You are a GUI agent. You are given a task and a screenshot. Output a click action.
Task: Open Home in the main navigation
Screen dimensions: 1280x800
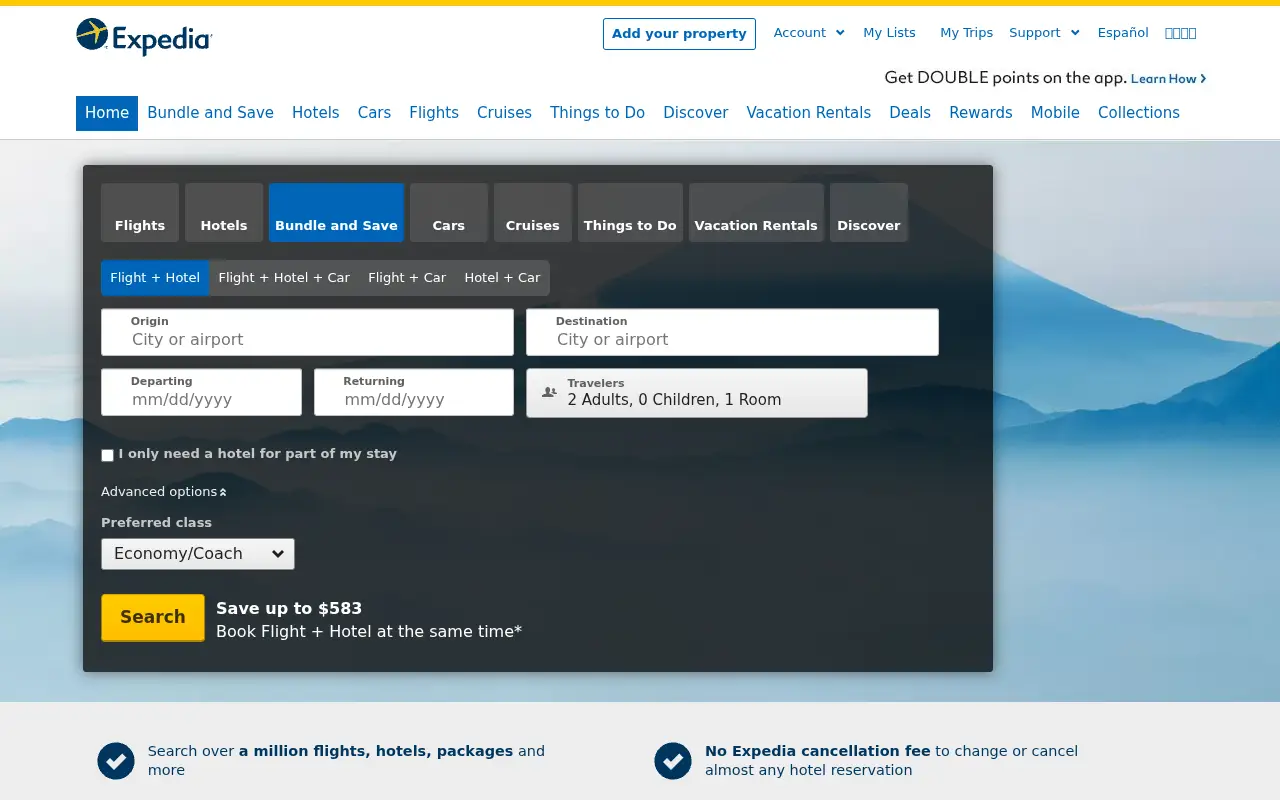107,113
